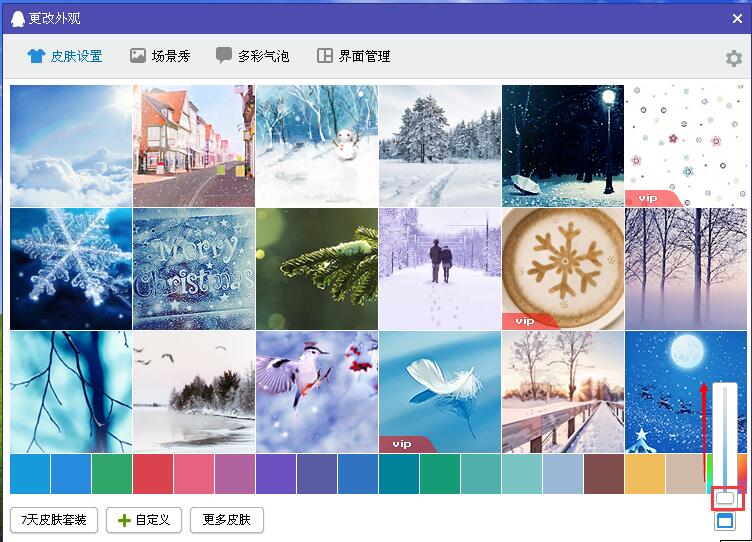The height and width of the screenshot is (542, 752).
Task: Select the green swatch beside the red swatch
Action: tap(112, 474)
